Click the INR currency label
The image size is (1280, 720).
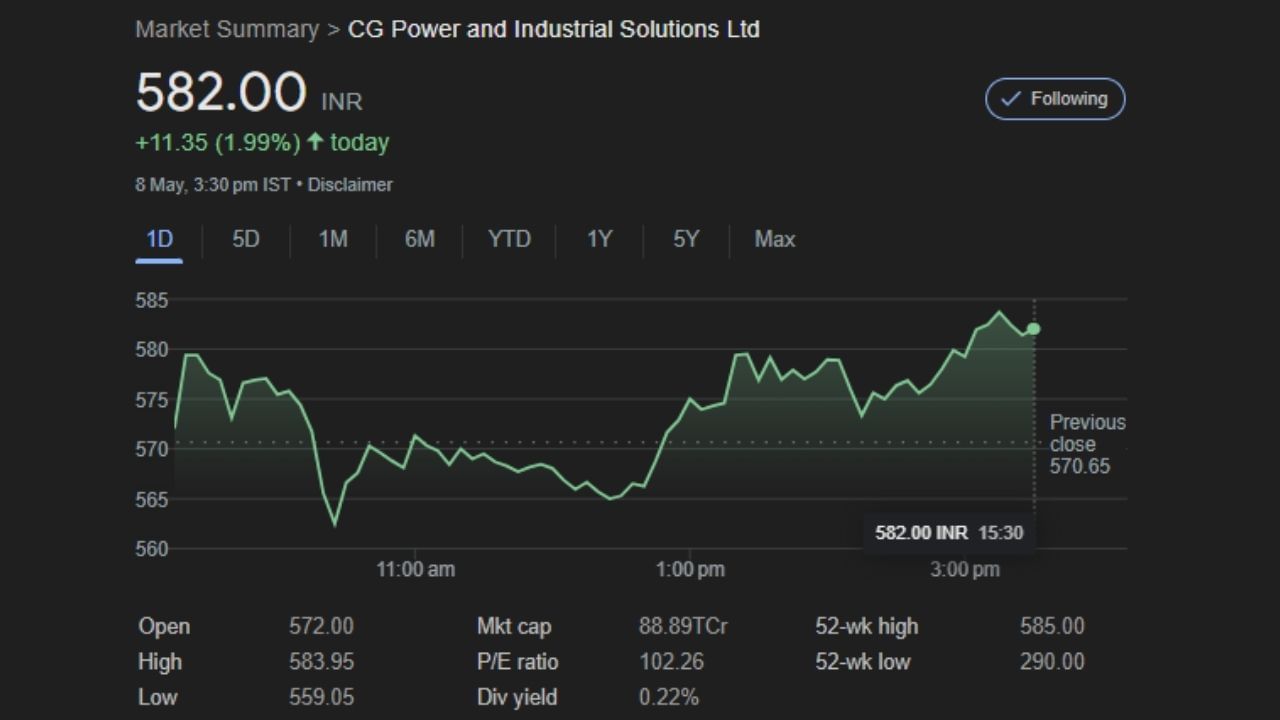click(x=342, y=102)
